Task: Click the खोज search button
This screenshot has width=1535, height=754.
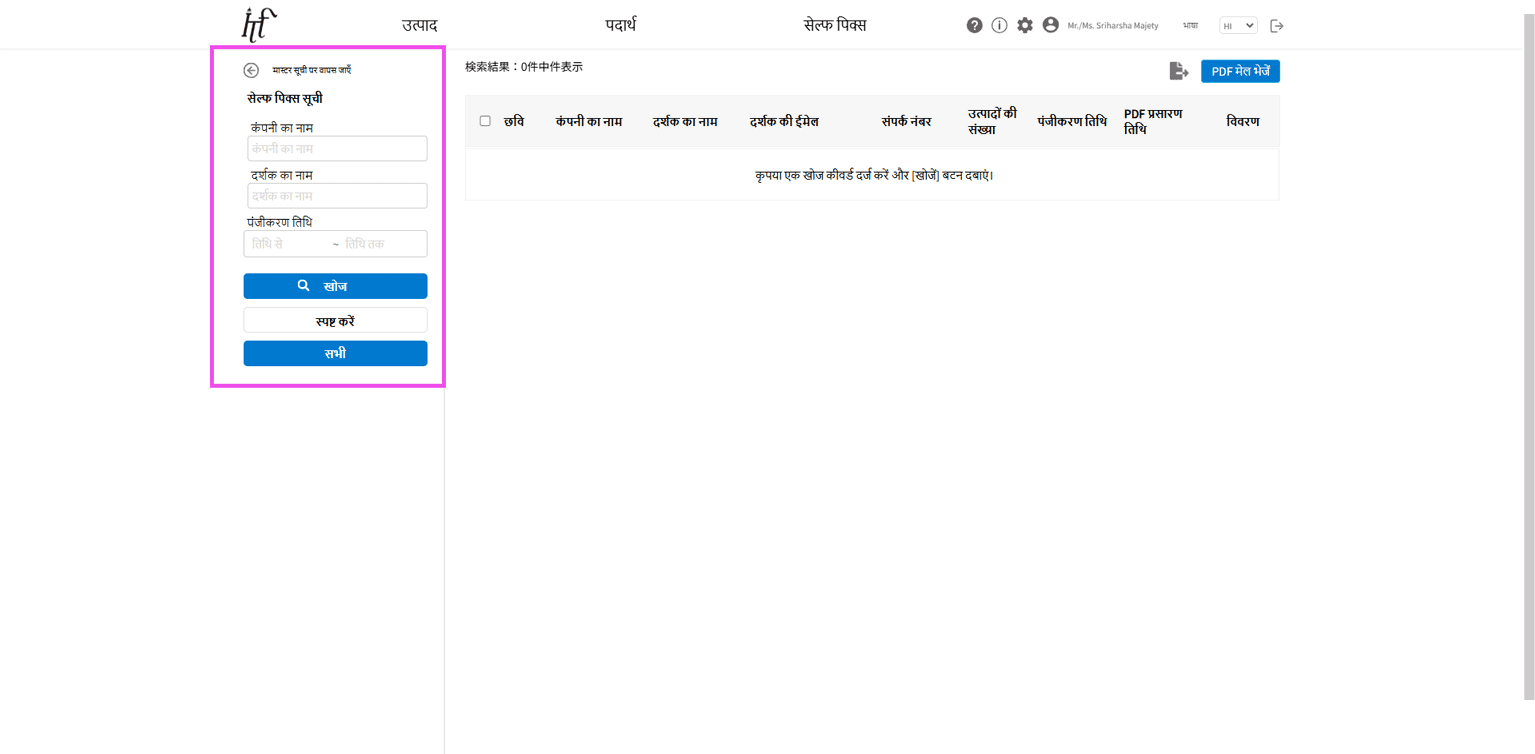Action: 335,286
